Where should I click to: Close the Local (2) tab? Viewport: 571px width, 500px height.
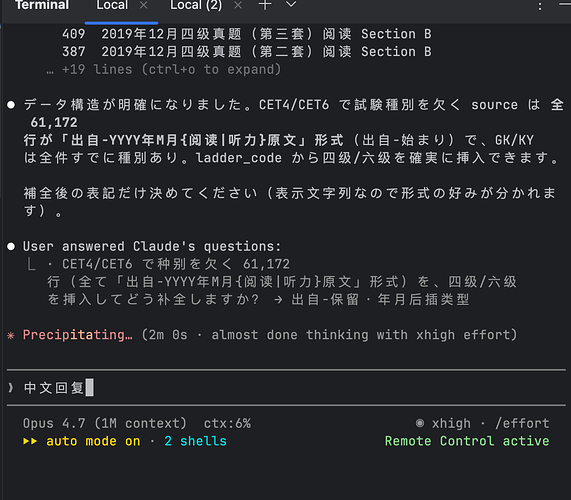[x=238, y=5]
